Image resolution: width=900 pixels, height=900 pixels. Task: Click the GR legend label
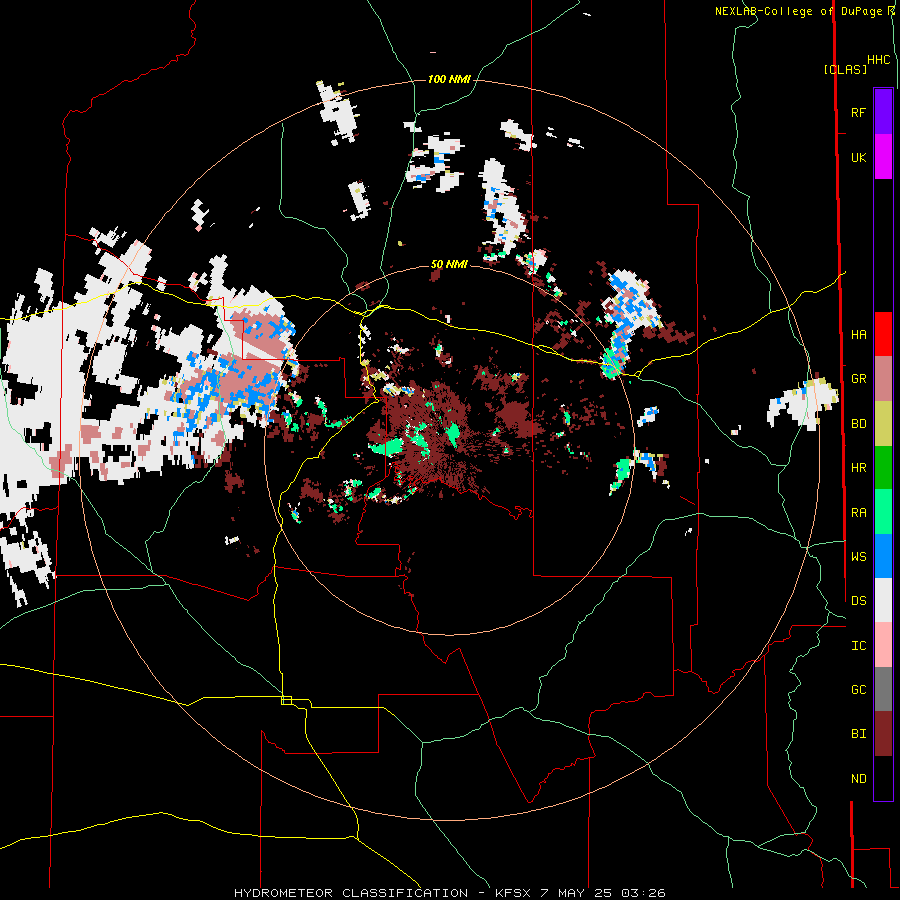(858, 379)
